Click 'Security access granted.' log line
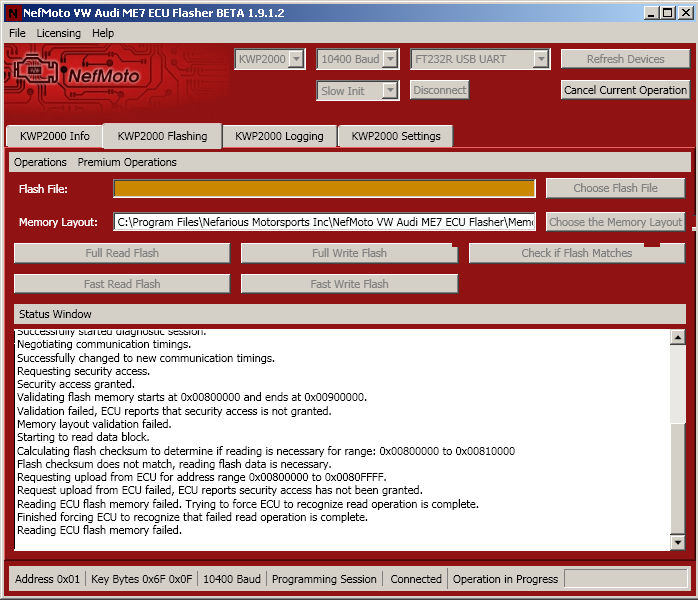 click(76, 384)
